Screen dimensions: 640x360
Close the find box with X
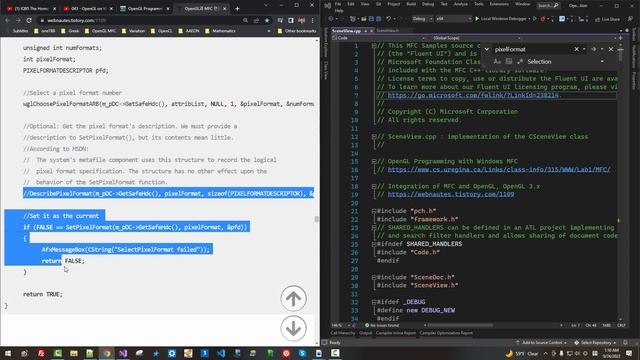click(611, 49)
